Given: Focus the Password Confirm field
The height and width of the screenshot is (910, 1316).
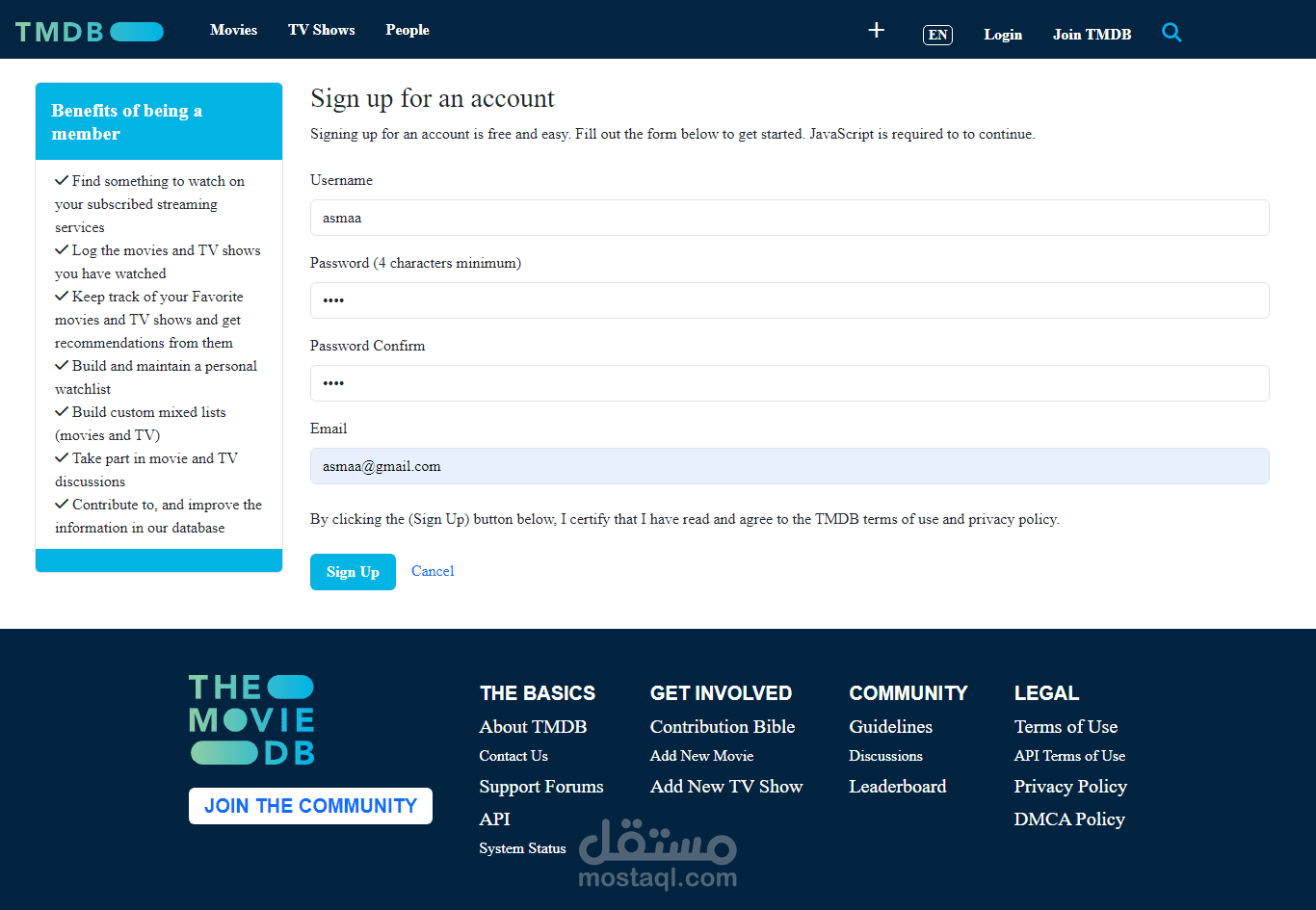Looking at the screenshot, I should [789, 383].
